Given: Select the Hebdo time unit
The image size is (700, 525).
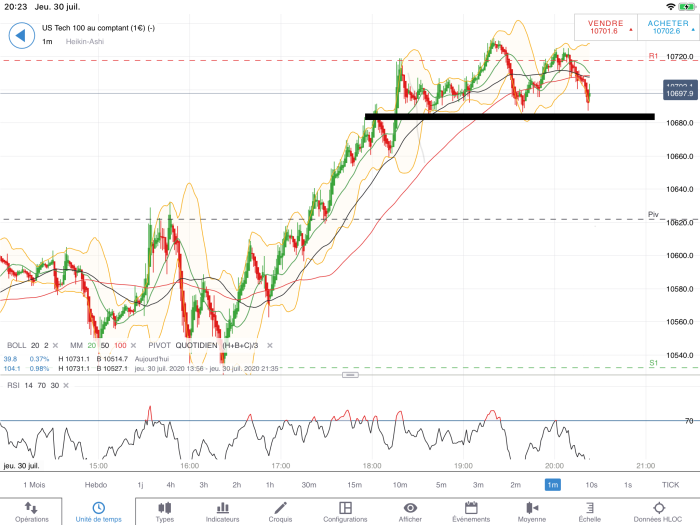Looking at the screenshot, I should click(96, 485).
